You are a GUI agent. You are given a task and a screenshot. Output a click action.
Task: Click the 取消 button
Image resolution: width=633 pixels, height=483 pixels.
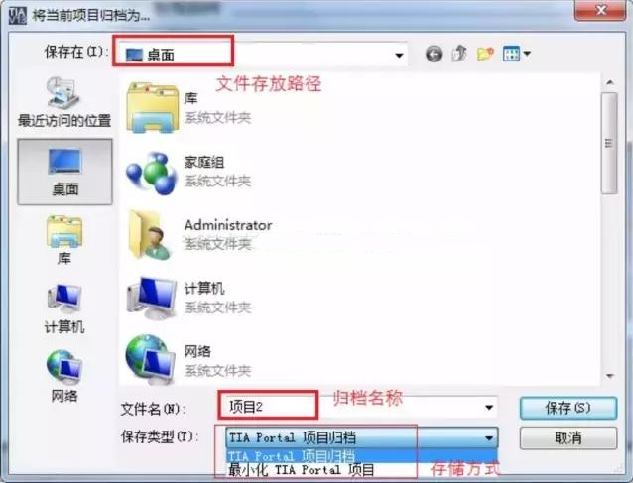[x=568, y=438]
